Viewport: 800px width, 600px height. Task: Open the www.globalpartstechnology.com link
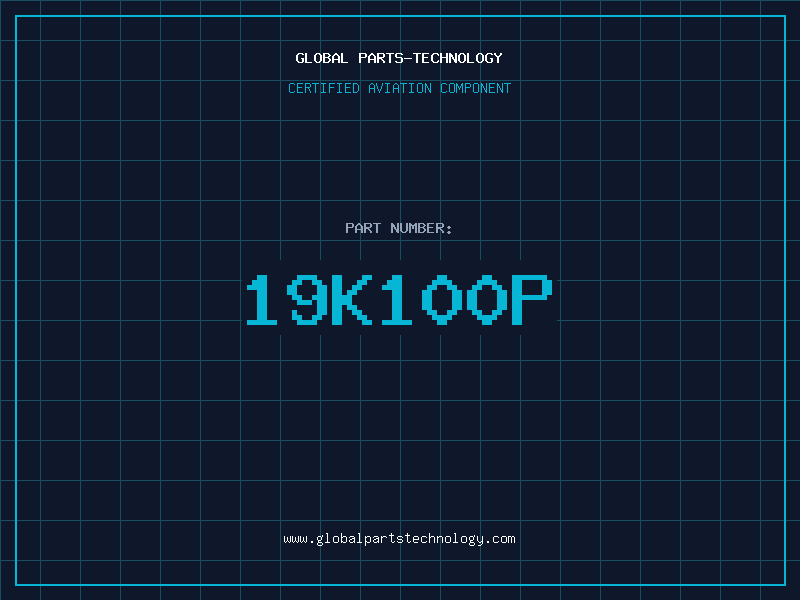[x=399, y=539]
